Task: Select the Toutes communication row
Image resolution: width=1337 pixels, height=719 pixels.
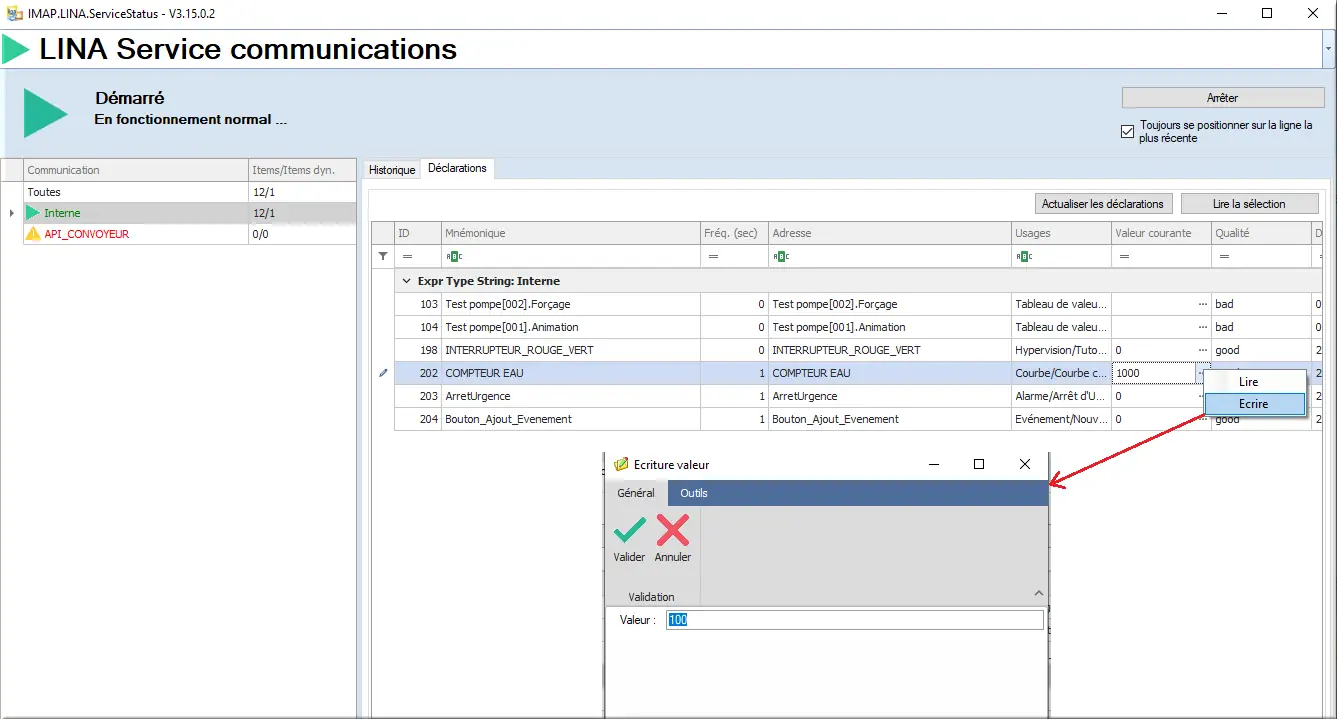Action: (189, 192)
